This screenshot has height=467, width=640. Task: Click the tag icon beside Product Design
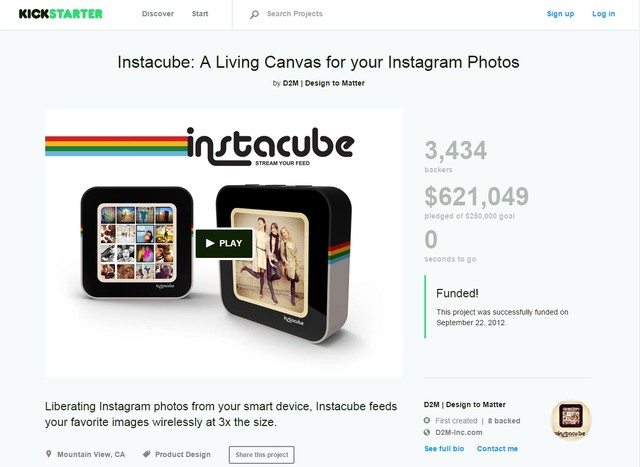click(x=147, y=454)
